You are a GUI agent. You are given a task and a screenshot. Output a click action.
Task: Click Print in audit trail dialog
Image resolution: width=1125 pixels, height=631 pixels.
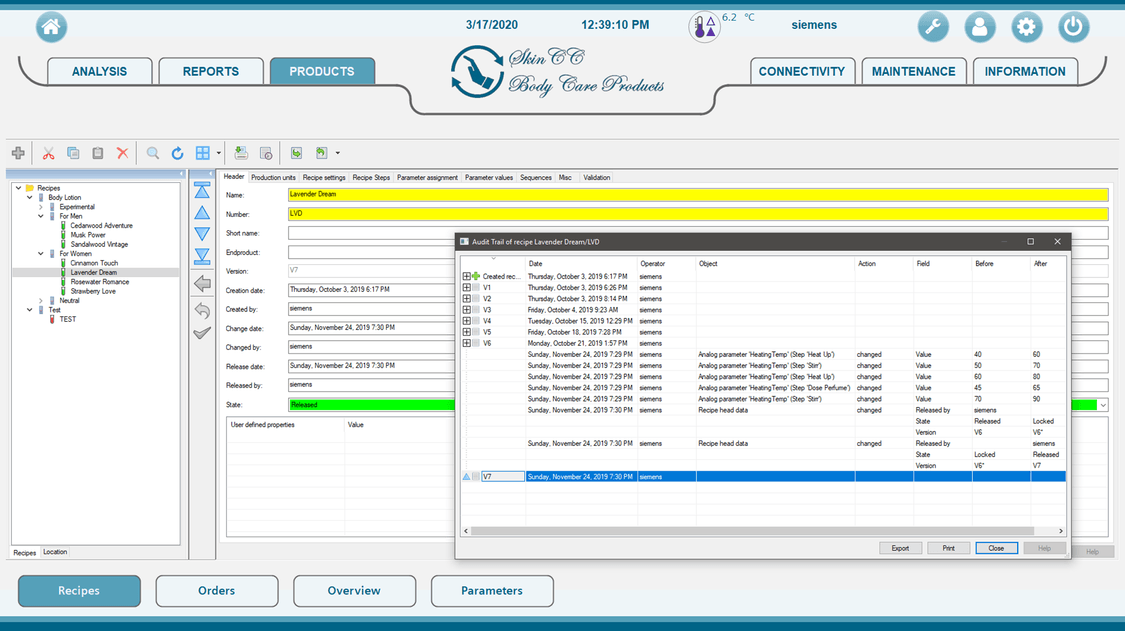(x=949, y=548)
